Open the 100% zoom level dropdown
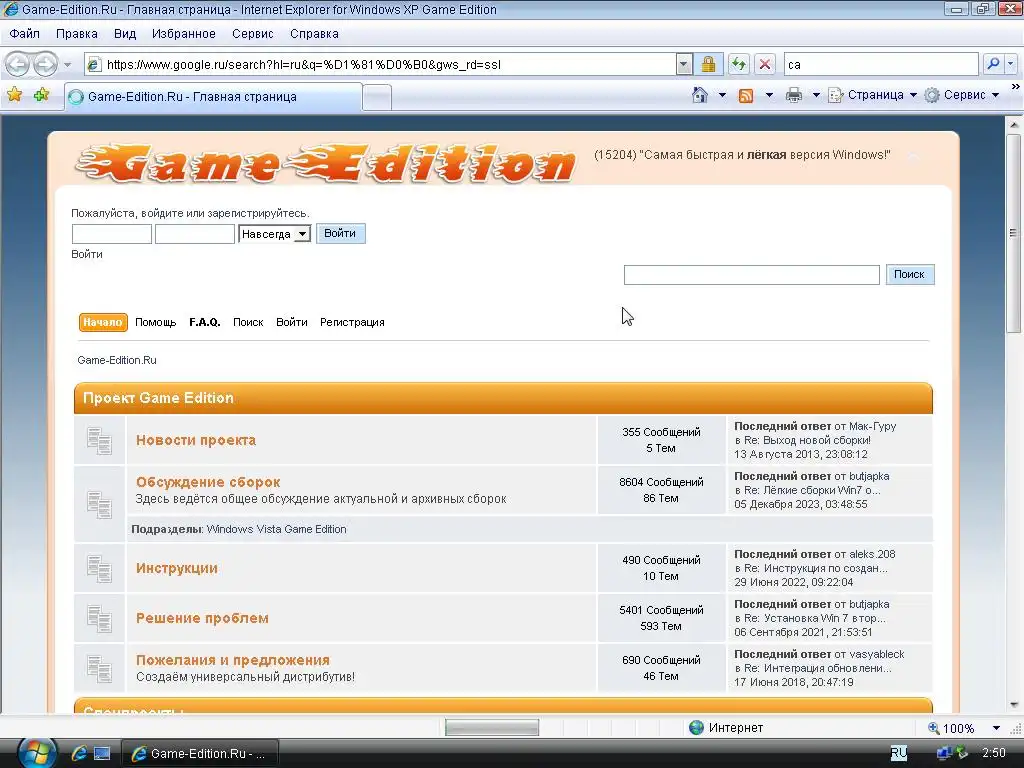 (x=996, y=728)
